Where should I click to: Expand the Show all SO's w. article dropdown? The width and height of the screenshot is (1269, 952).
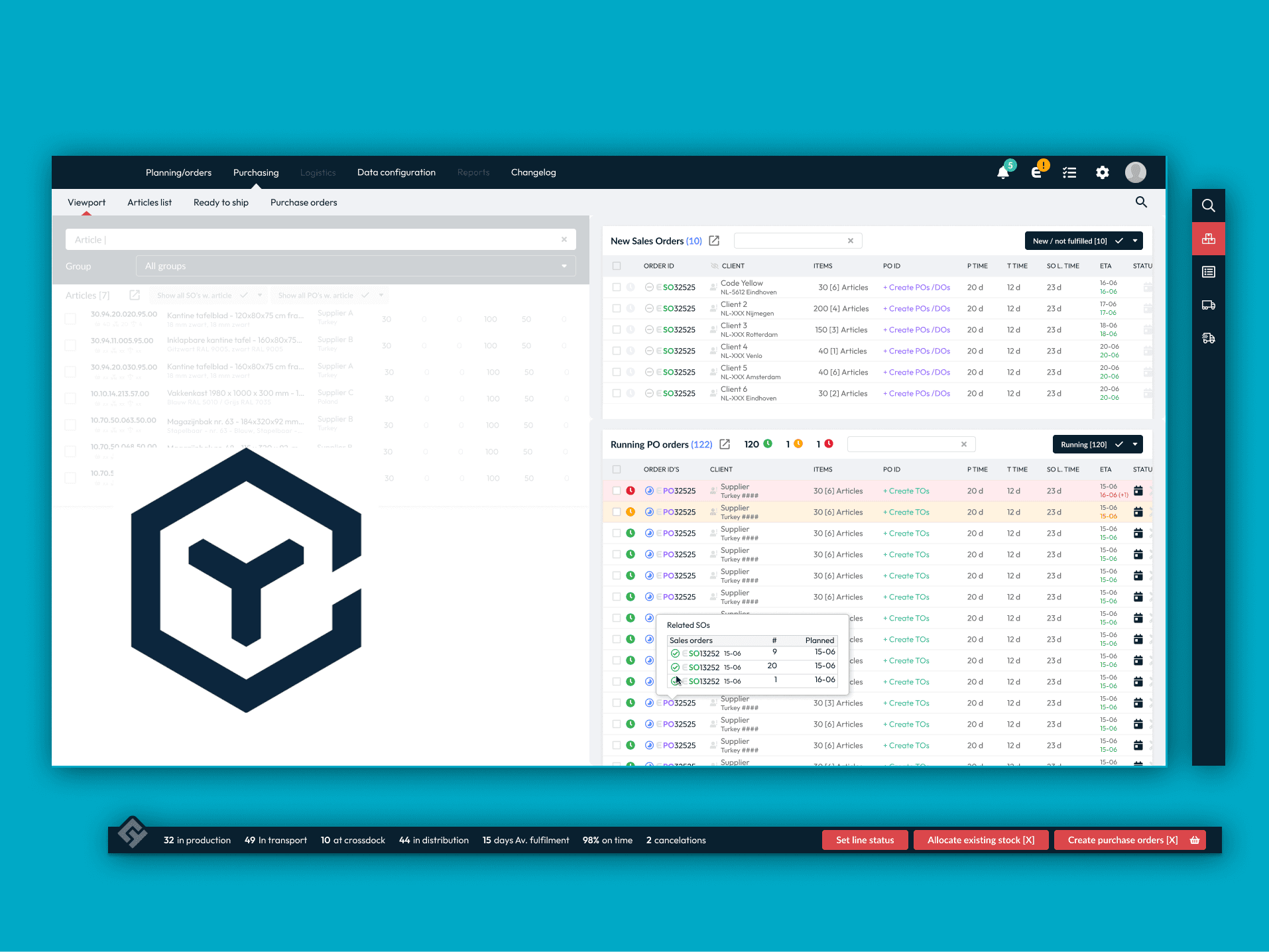coord(260,295)
